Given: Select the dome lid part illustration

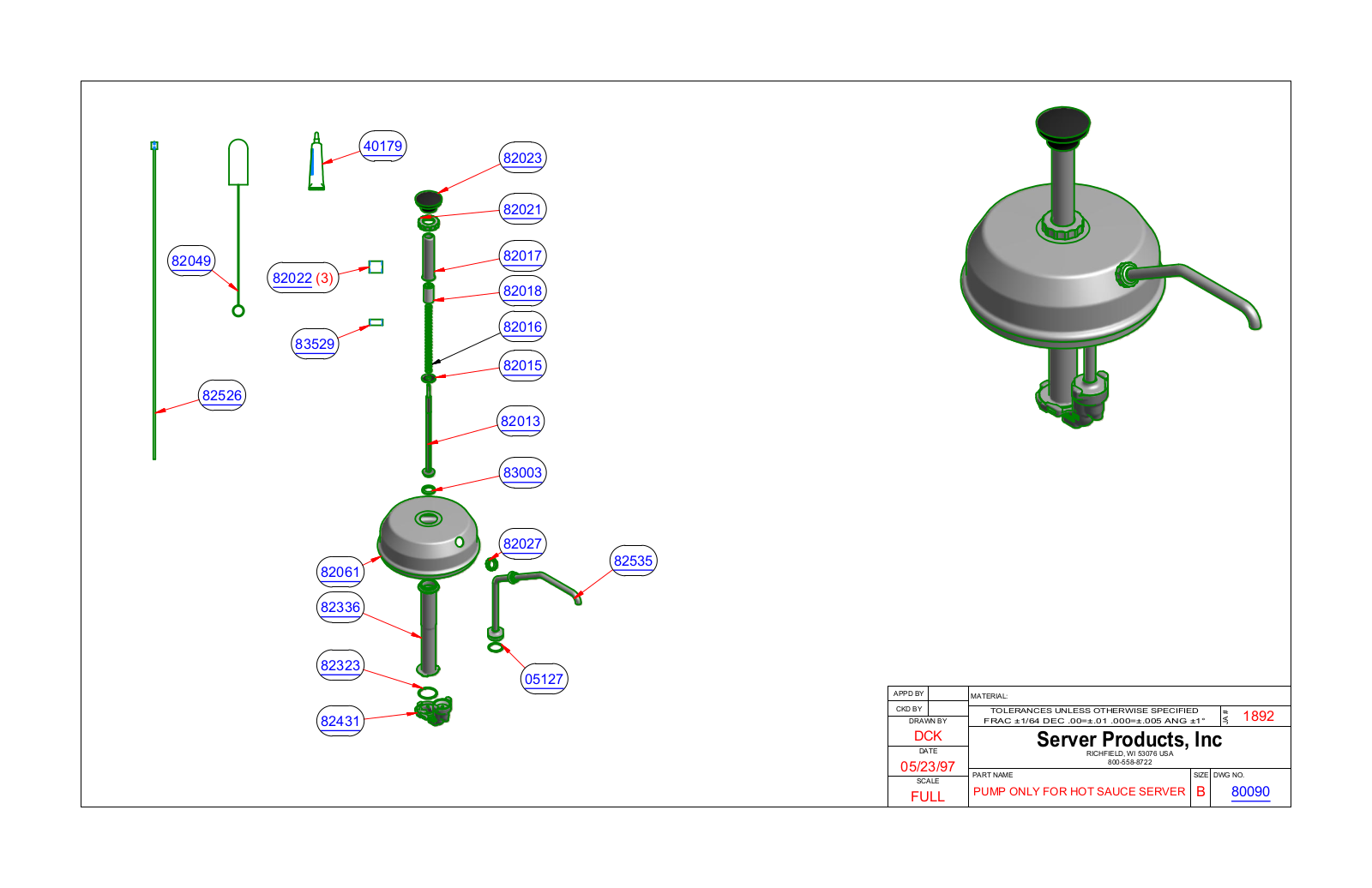Looking at the screenshot, I should [428, 537].
